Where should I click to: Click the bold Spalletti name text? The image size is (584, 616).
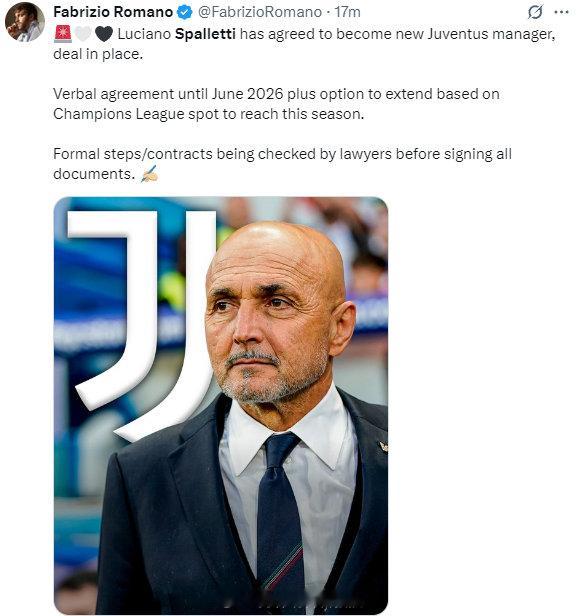[x=205, y=34]
